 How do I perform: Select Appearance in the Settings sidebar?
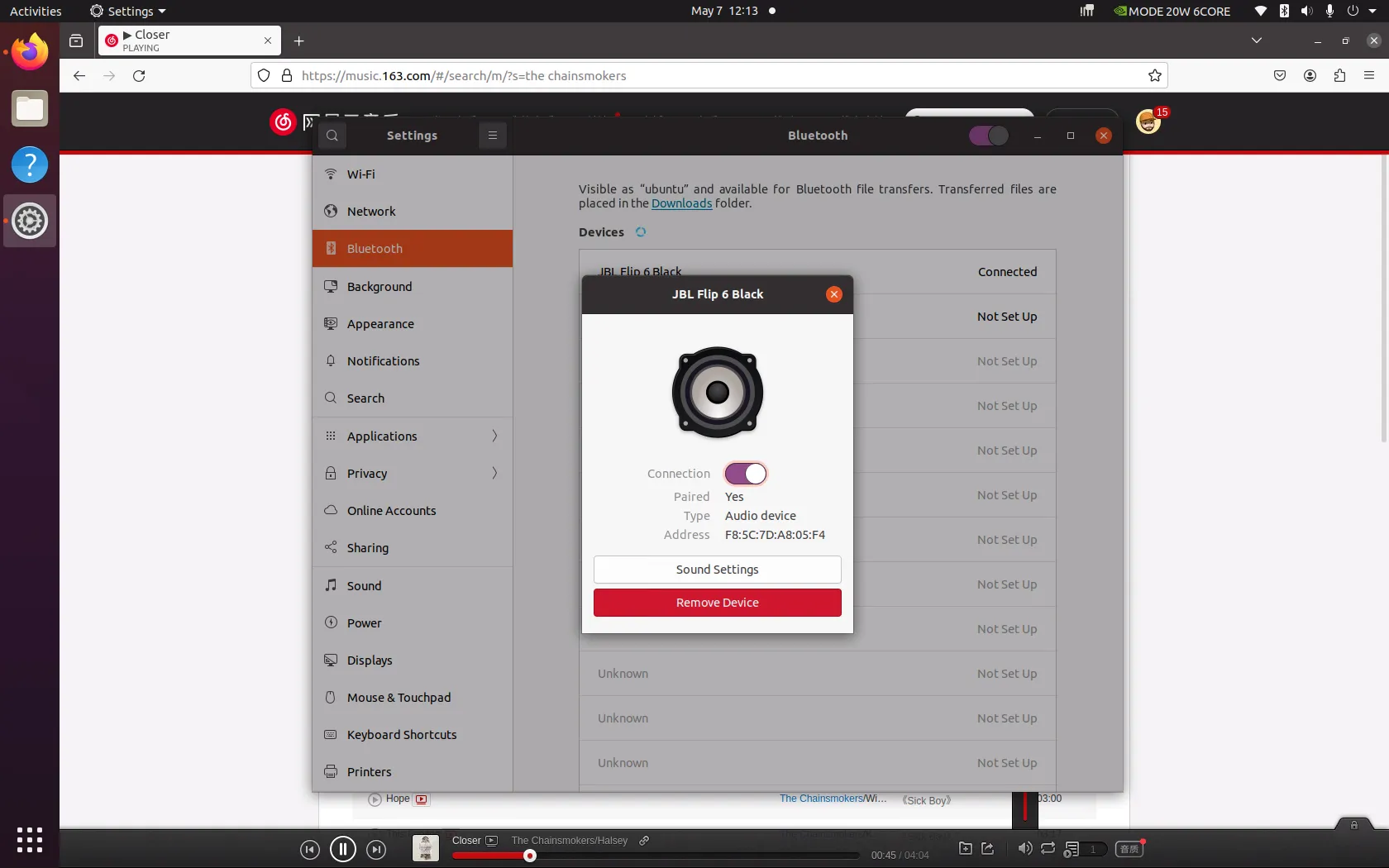point(413,324)
